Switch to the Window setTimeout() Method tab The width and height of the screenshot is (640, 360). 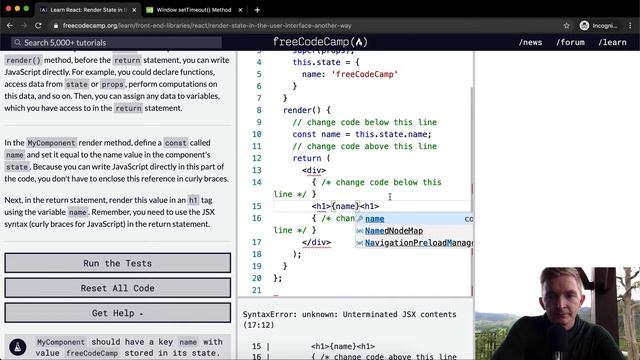point(194,10)
